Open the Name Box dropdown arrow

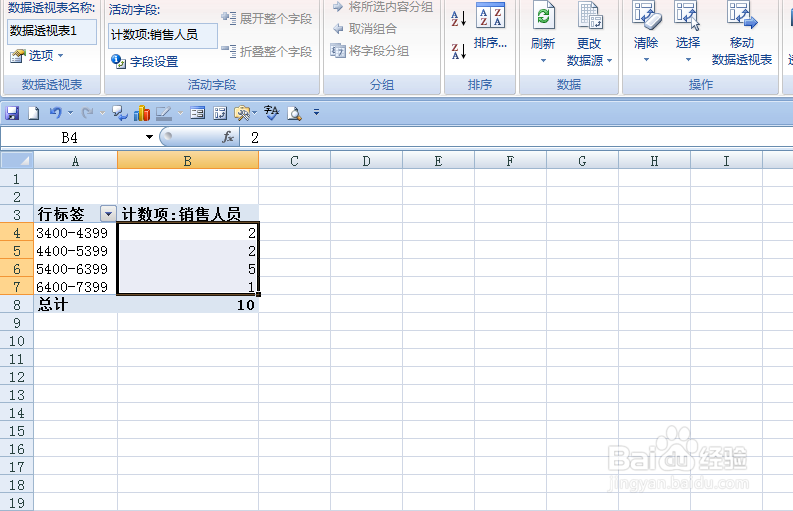pos(149,137)
